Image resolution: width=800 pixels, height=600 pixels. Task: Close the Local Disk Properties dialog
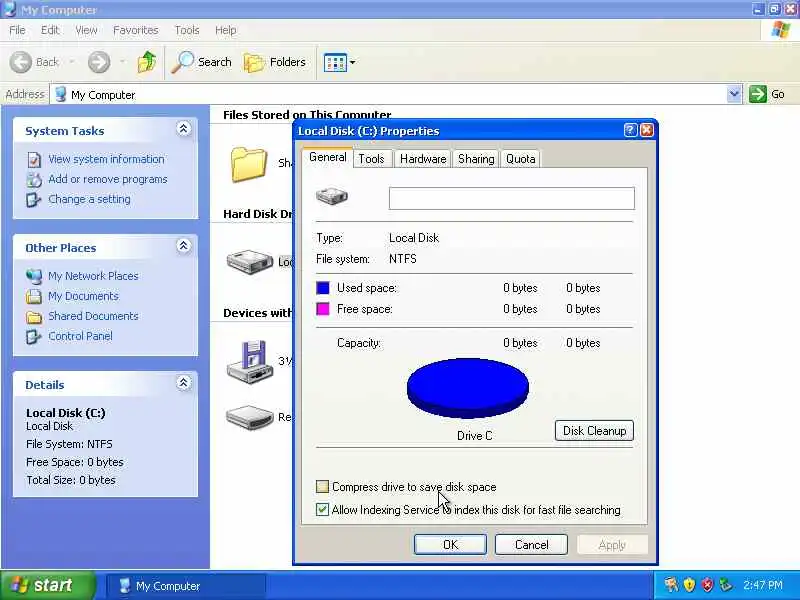(x=647, y=130)
